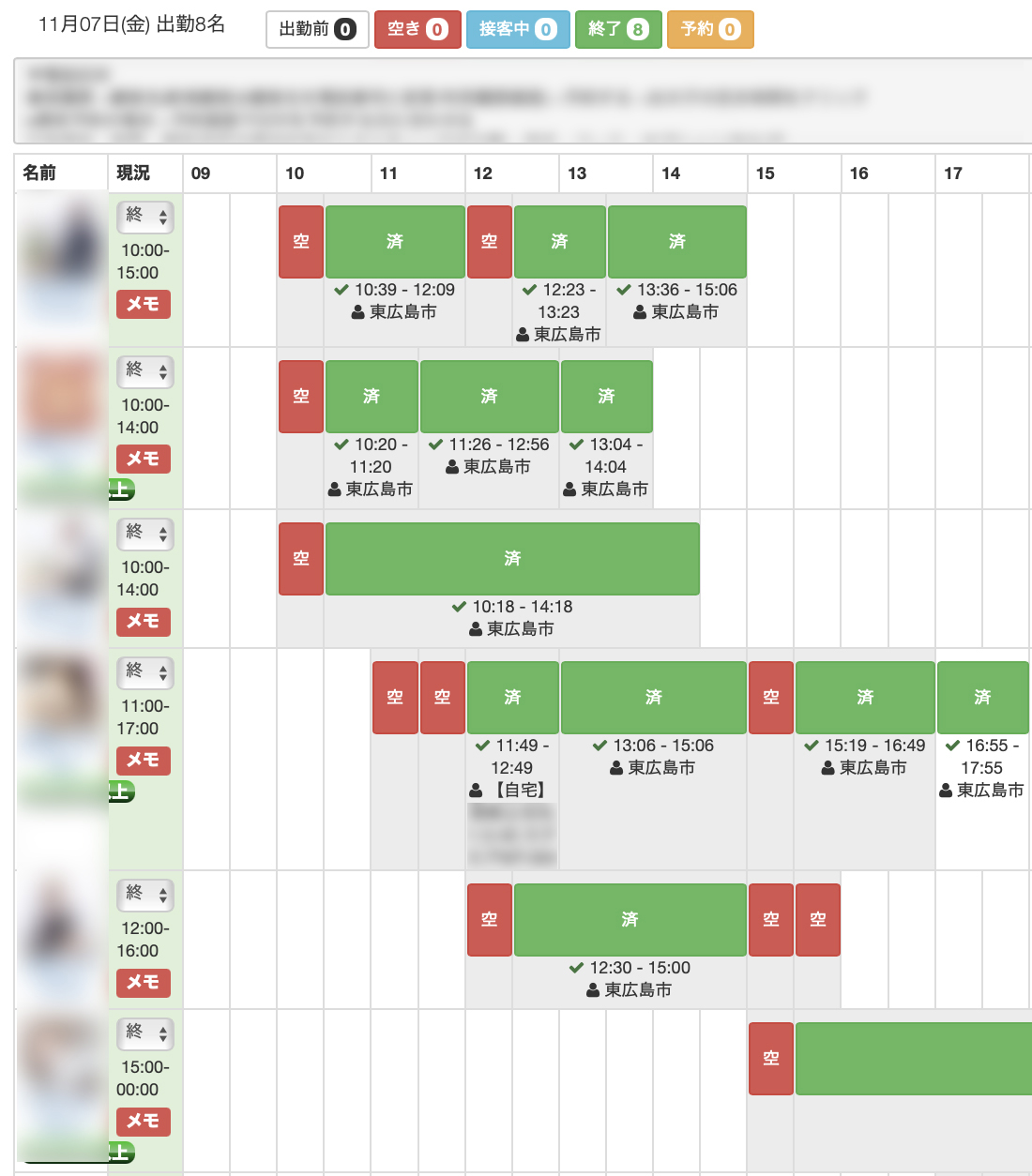
Task: Select the 空き status filter
Action: 417,29
